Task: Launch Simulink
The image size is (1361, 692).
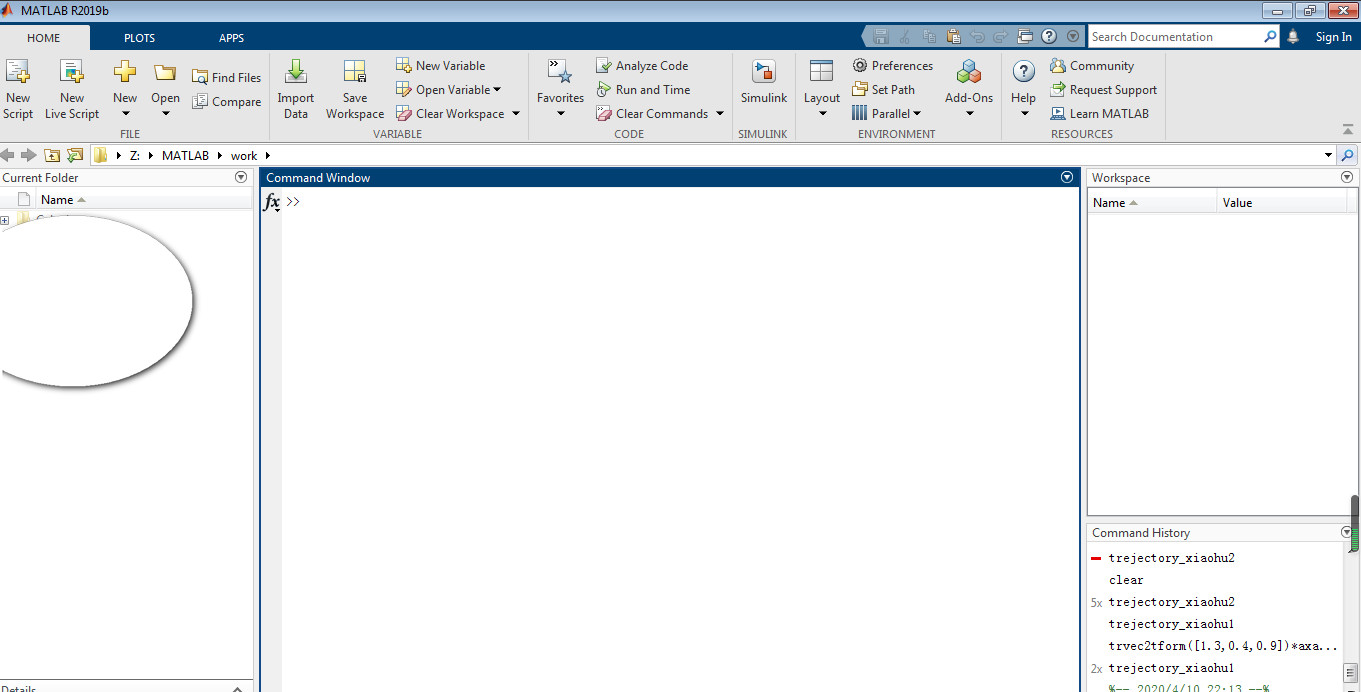Action: click(x=764, y=83)
